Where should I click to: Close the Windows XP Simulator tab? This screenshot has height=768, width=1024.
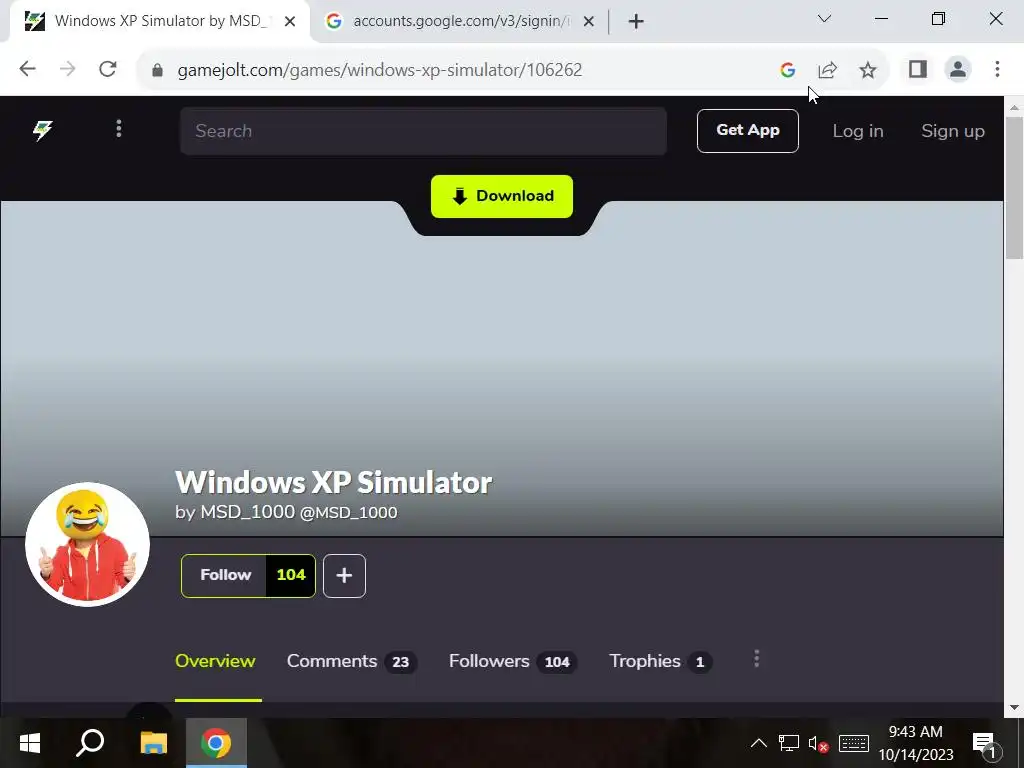pos(290,22)
